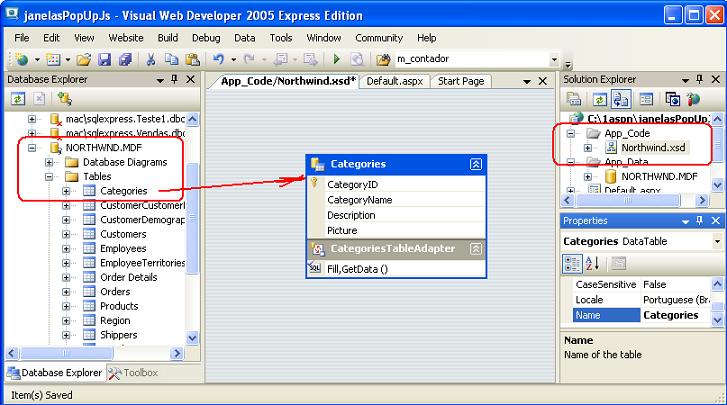This screenshot has width=727, height=405.
Task: Expand the Orders table node
Action: click(x=66, y=292)
